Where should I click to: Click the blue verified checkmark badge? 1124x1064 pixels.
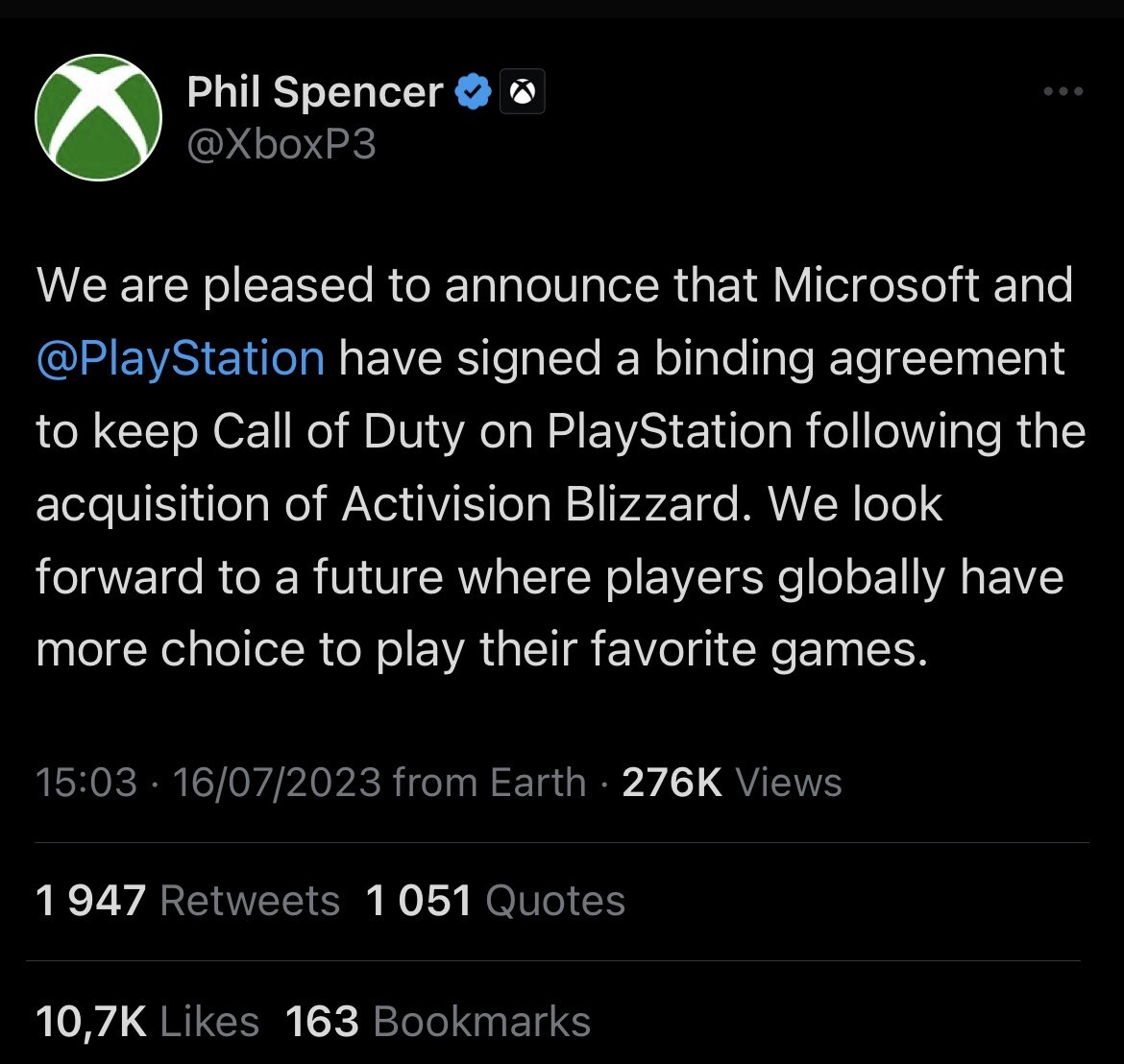point(473,93)
